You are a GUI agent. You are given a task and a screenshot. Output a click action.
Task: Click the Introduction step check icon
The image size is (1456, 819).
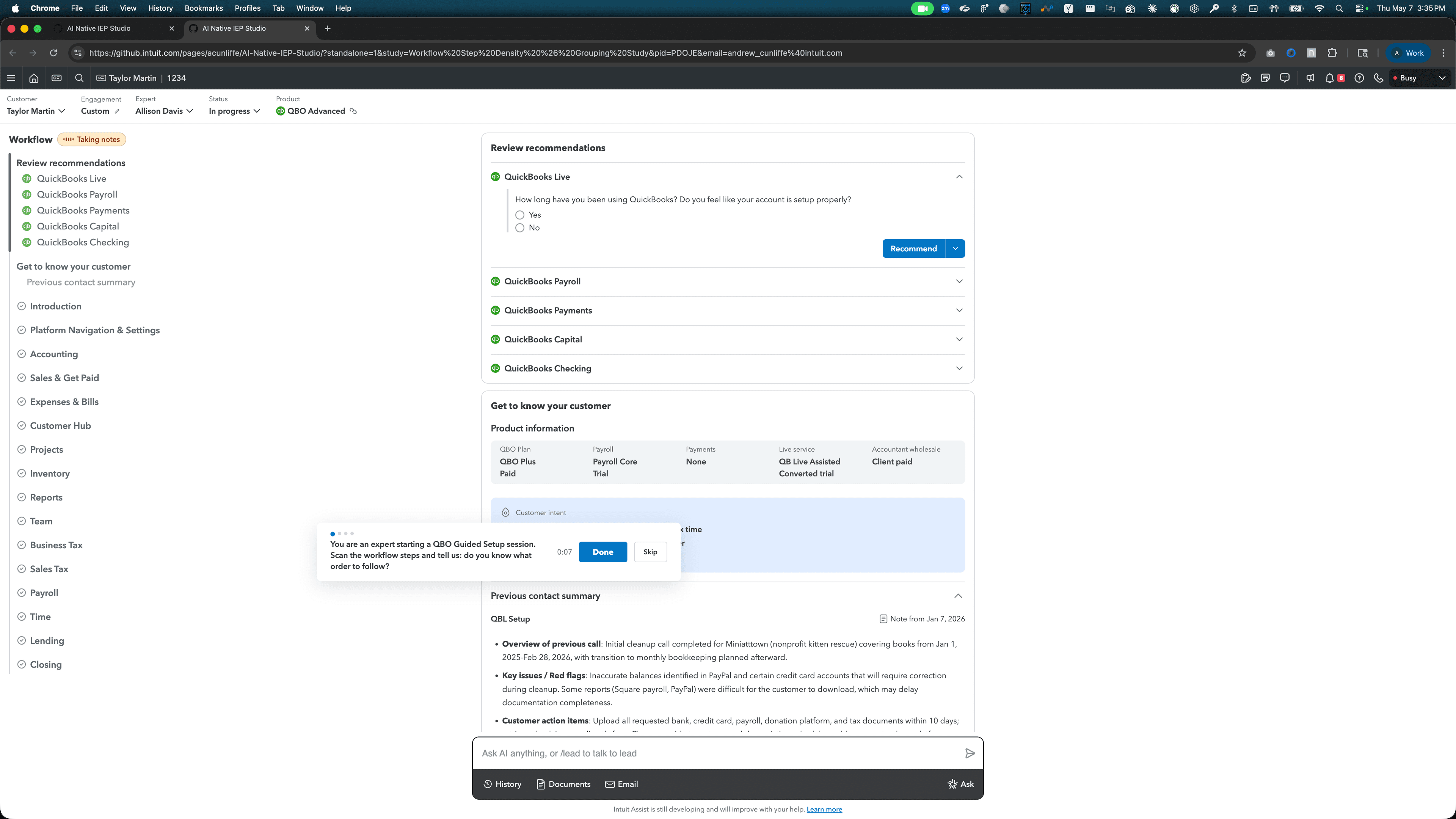pyautogui.click(x=22, y=306)
